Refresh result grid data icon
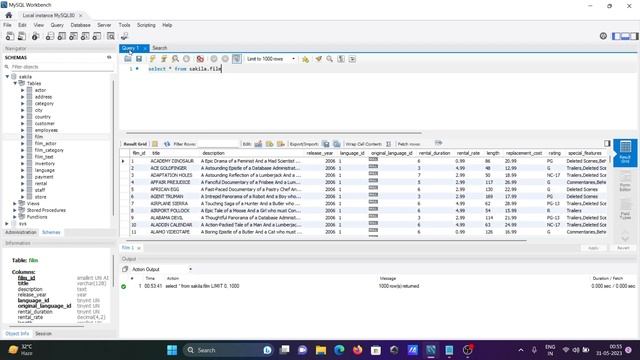The width and height of the screenshot is (640, 360). (167, 144)
